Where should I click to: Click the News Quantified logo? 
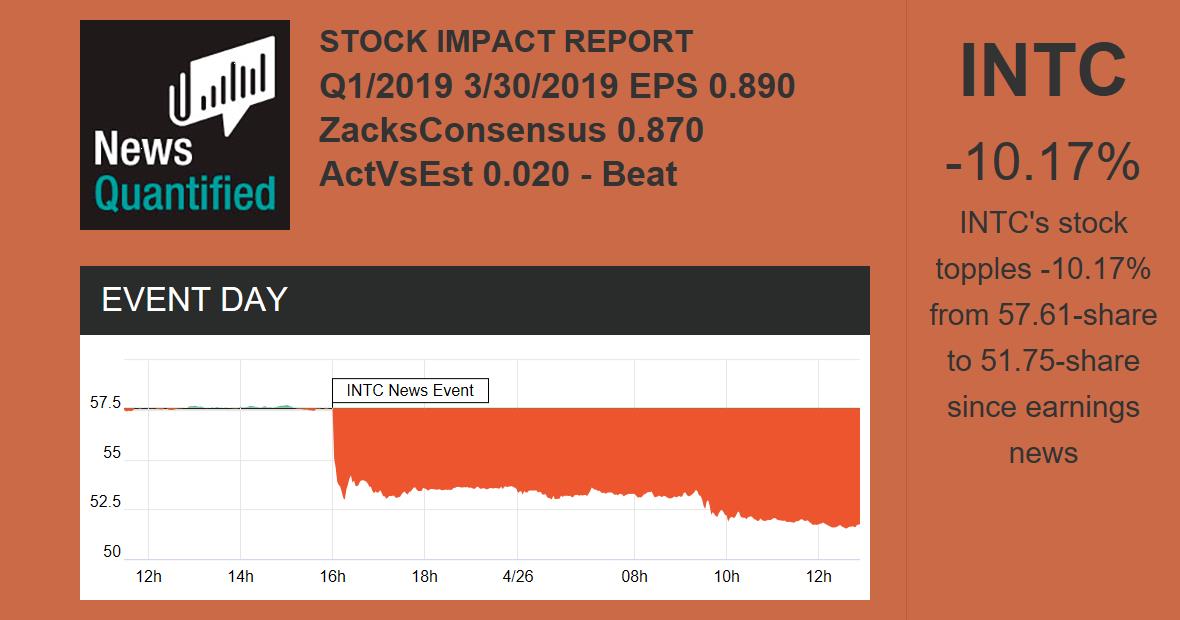[184, 125]
